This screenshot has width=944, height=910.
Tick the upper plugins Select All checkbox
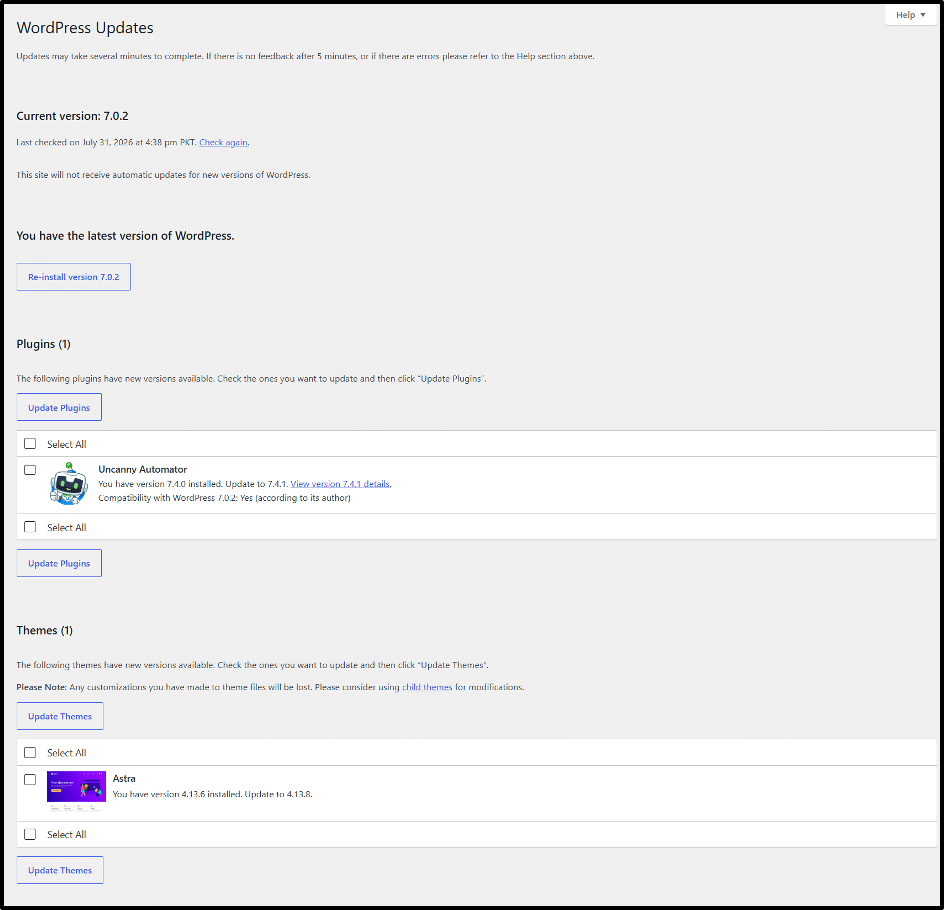click(30, 444)
